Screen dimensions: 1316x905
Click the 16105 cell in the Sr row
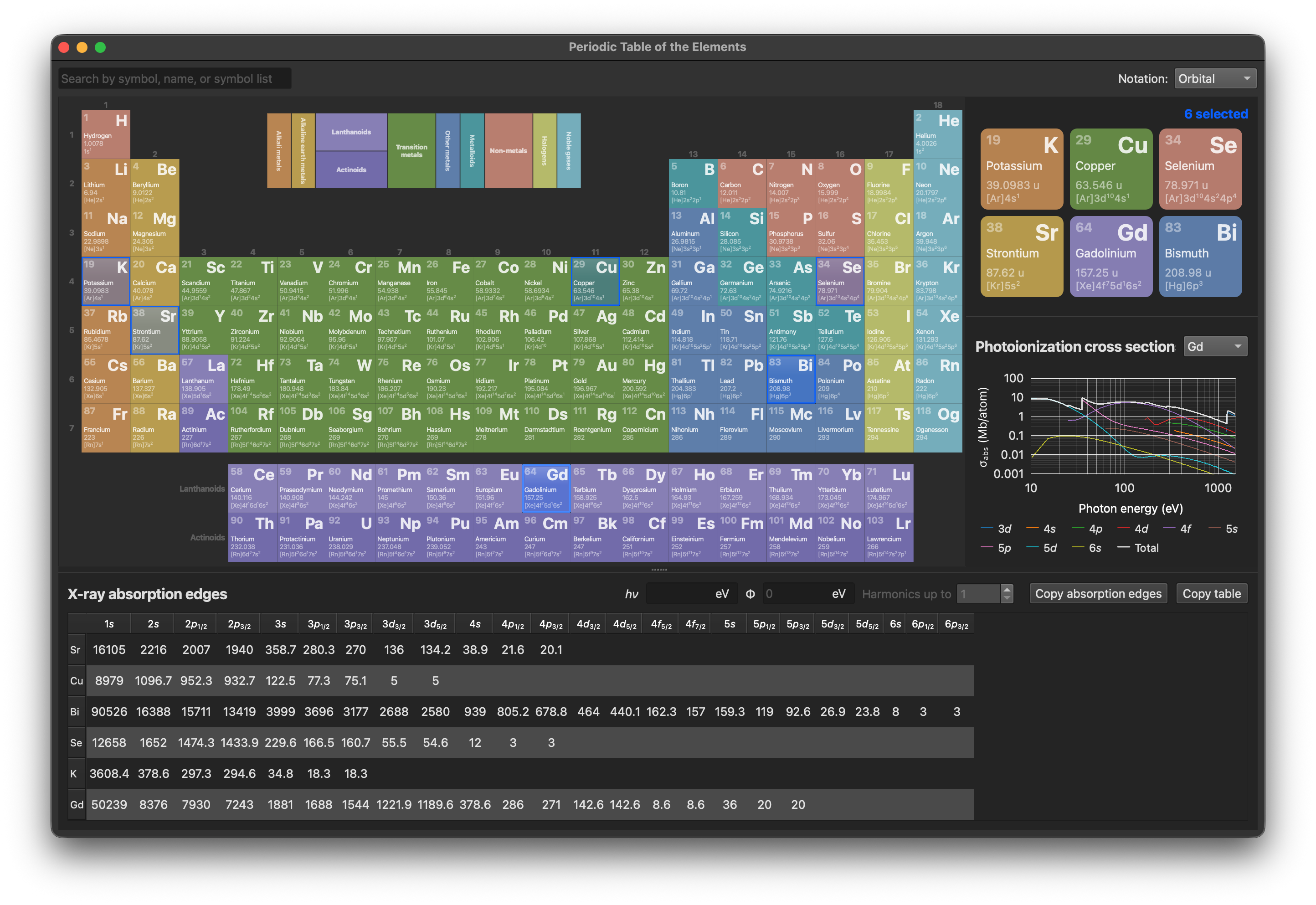point(109,650)
